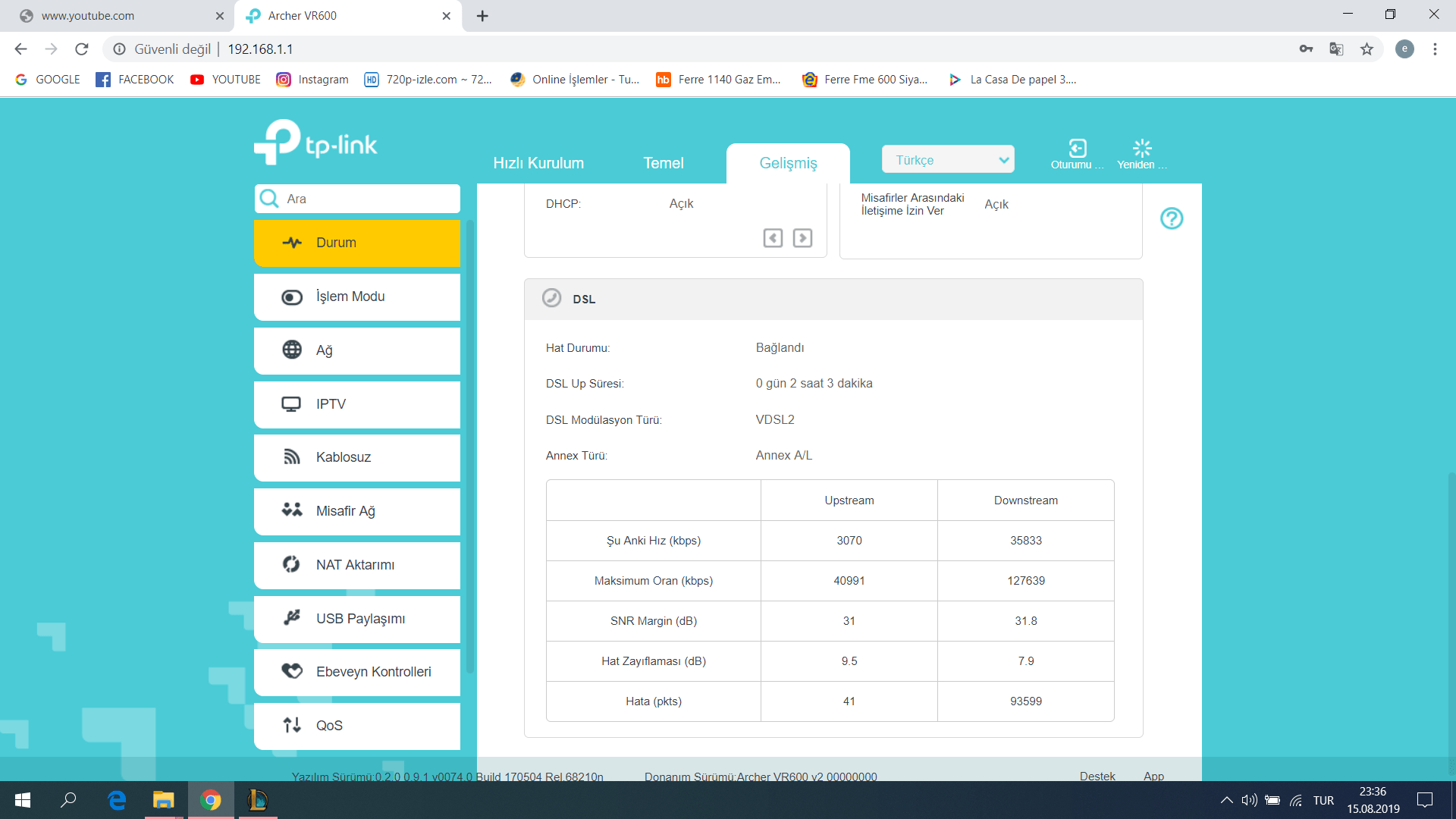Click the Google Translate icon in the address bar

tap(1336, 49)
